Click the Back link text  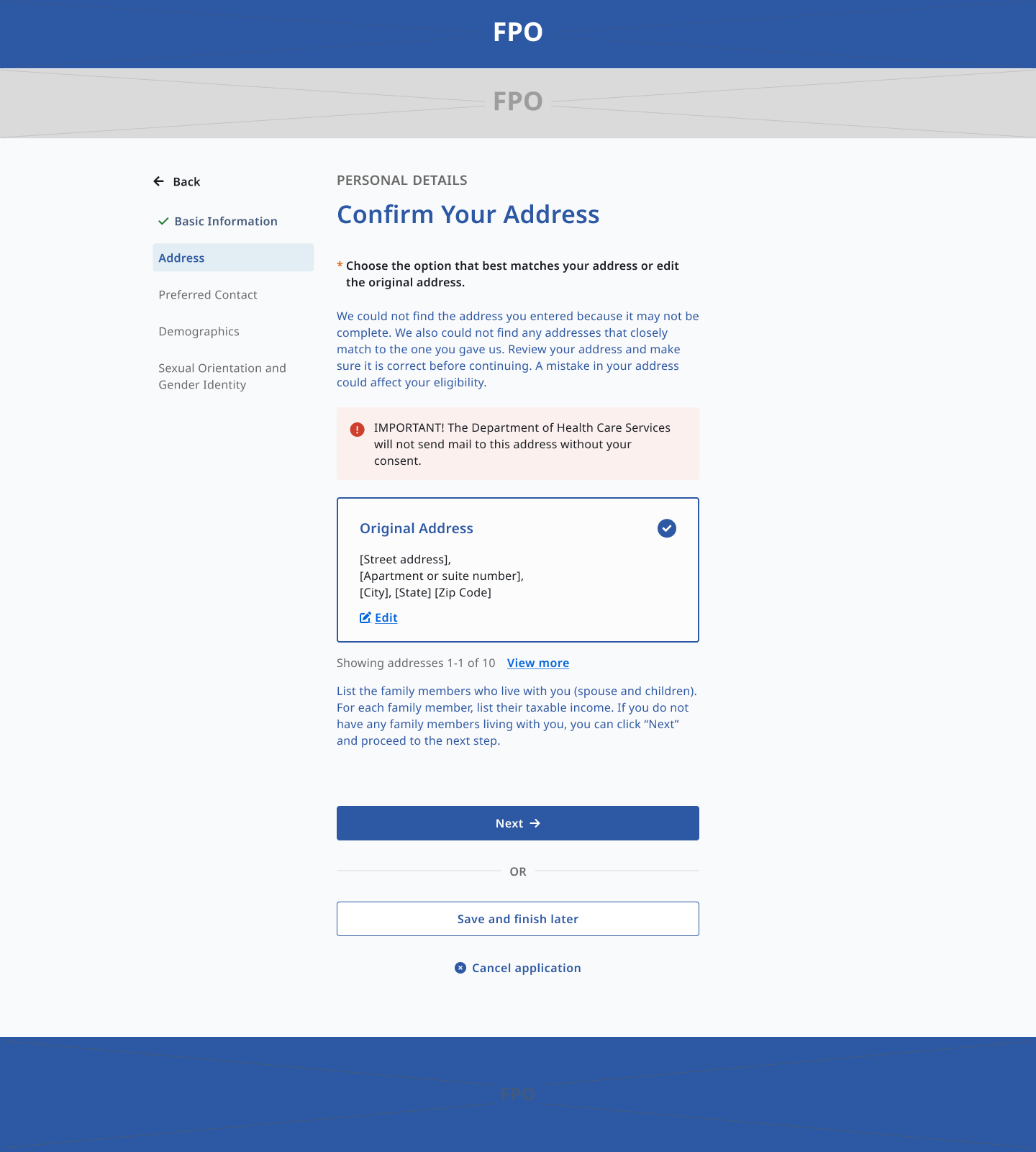186,181
